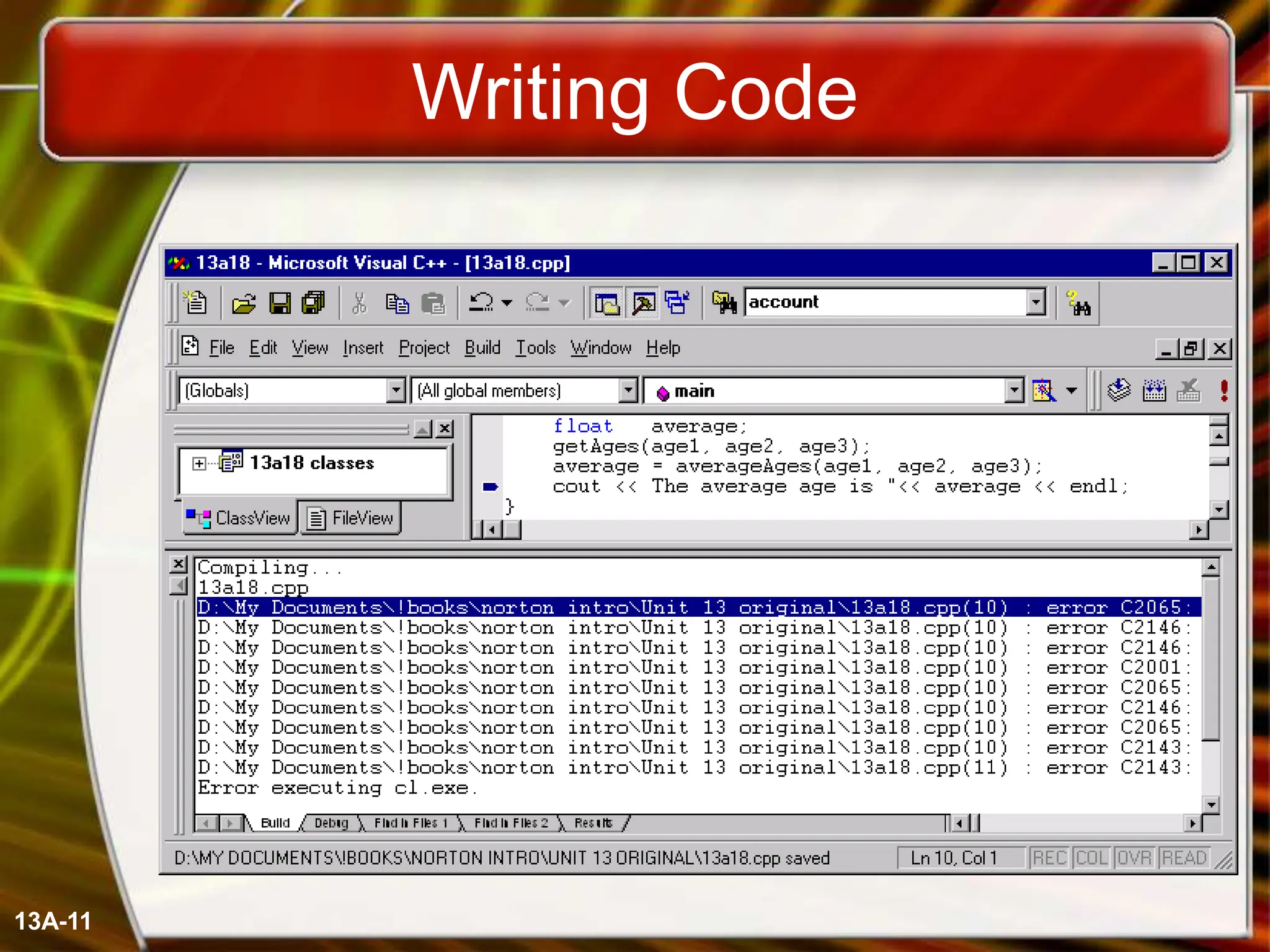1270x952 pixels.
Task: Build the project icon
Action: tap(1154, 390)
